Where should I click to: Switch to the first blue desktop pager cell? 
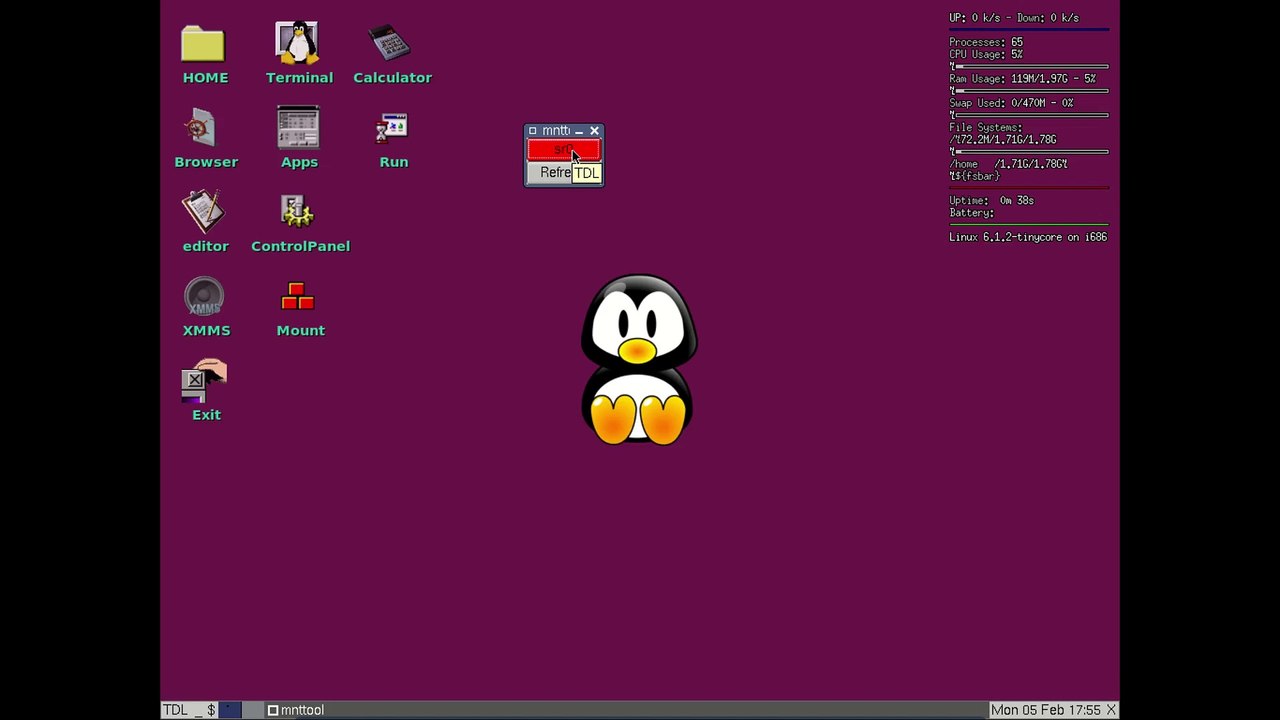(x=230, y=710)
